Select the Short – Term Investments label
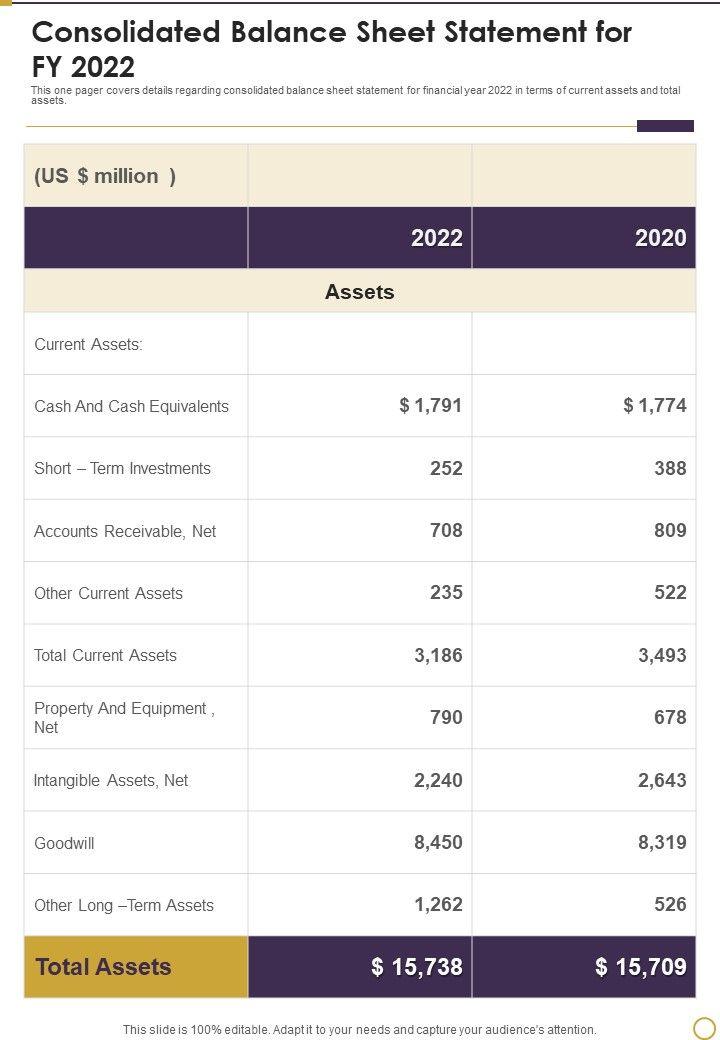This screenshot has width=720, height=1040. pyautogui.click(x=123, y=468)
